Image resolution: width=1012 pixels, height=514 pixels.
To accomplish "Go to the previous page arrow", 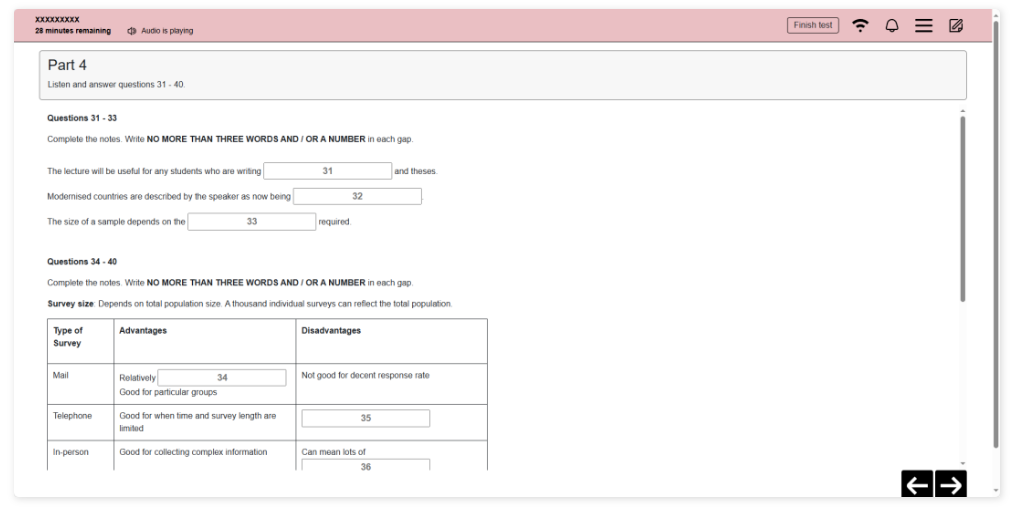I will (917, 484).
